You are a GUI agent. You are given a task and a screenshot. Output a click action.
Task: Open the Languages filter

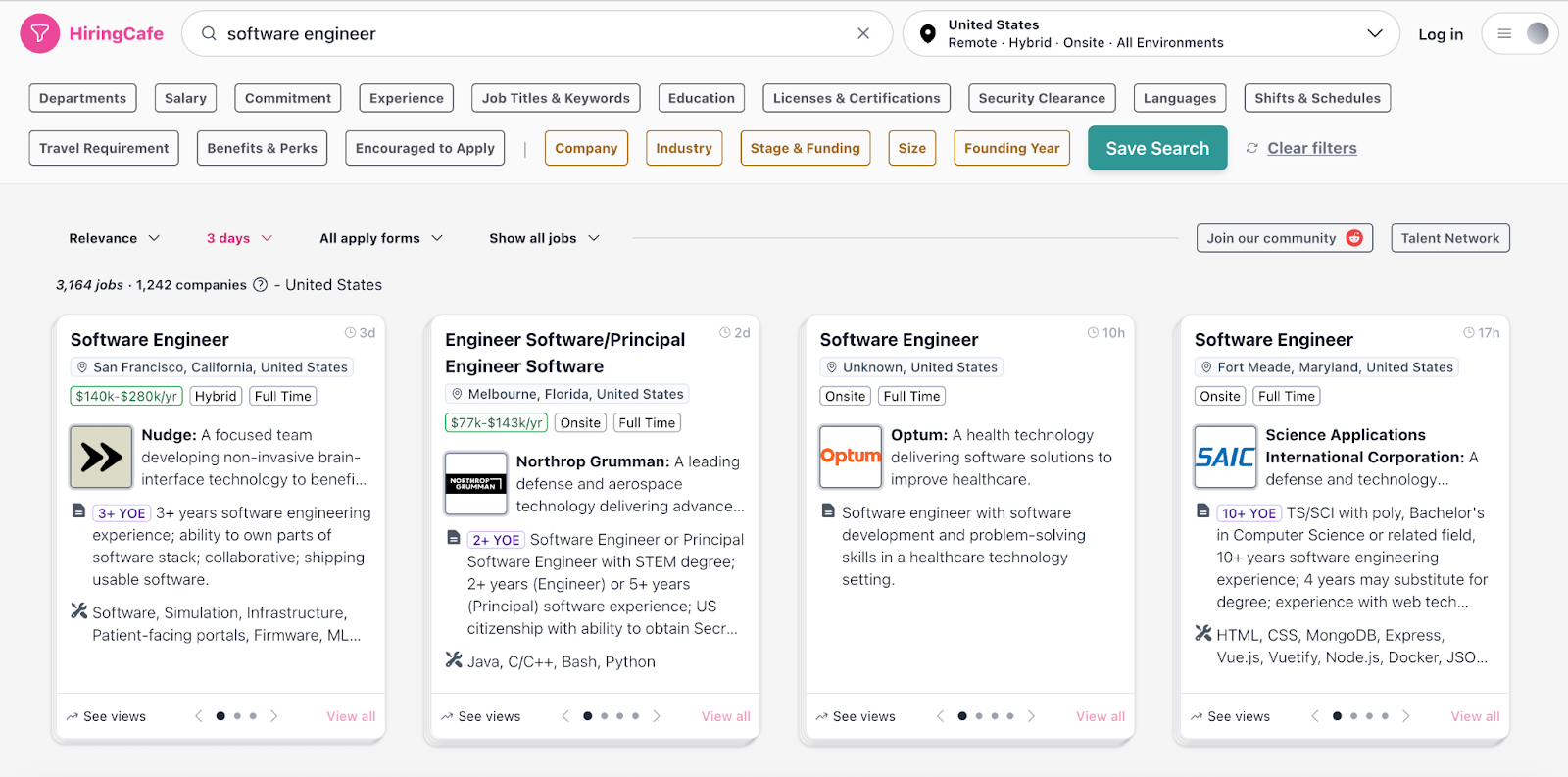click(x=1180, y=98)
